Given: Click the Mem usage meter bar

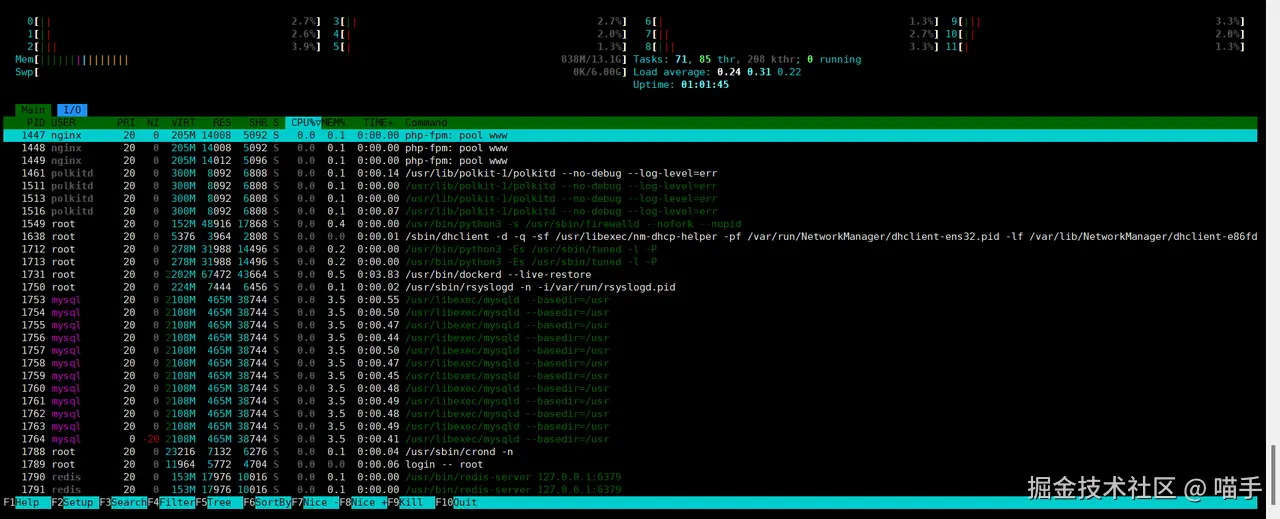Looking at the screenshot, I should 321,59.
